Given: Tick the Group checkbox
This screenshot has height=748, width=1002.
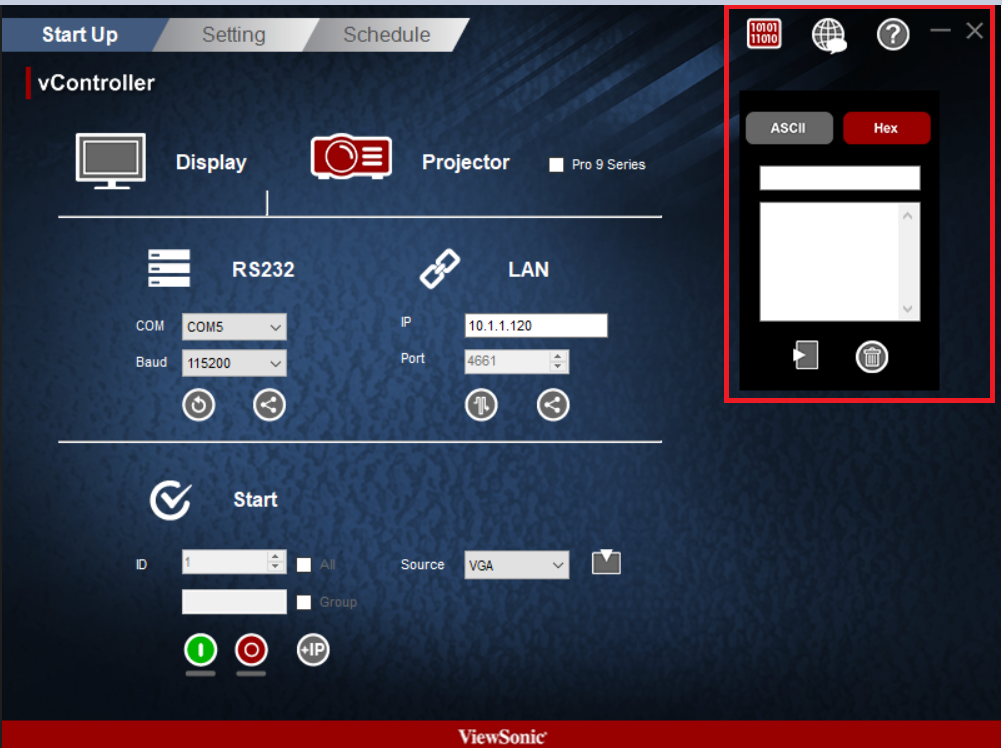Looking at the screenshot, I should [x=304, y=602].
